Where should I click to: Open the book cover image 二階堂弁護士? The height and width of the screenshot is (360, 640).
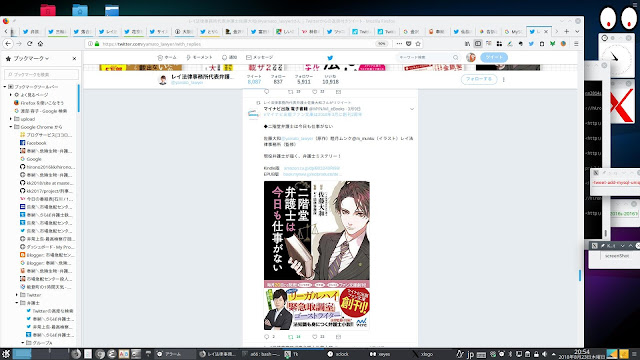(317, 231)
